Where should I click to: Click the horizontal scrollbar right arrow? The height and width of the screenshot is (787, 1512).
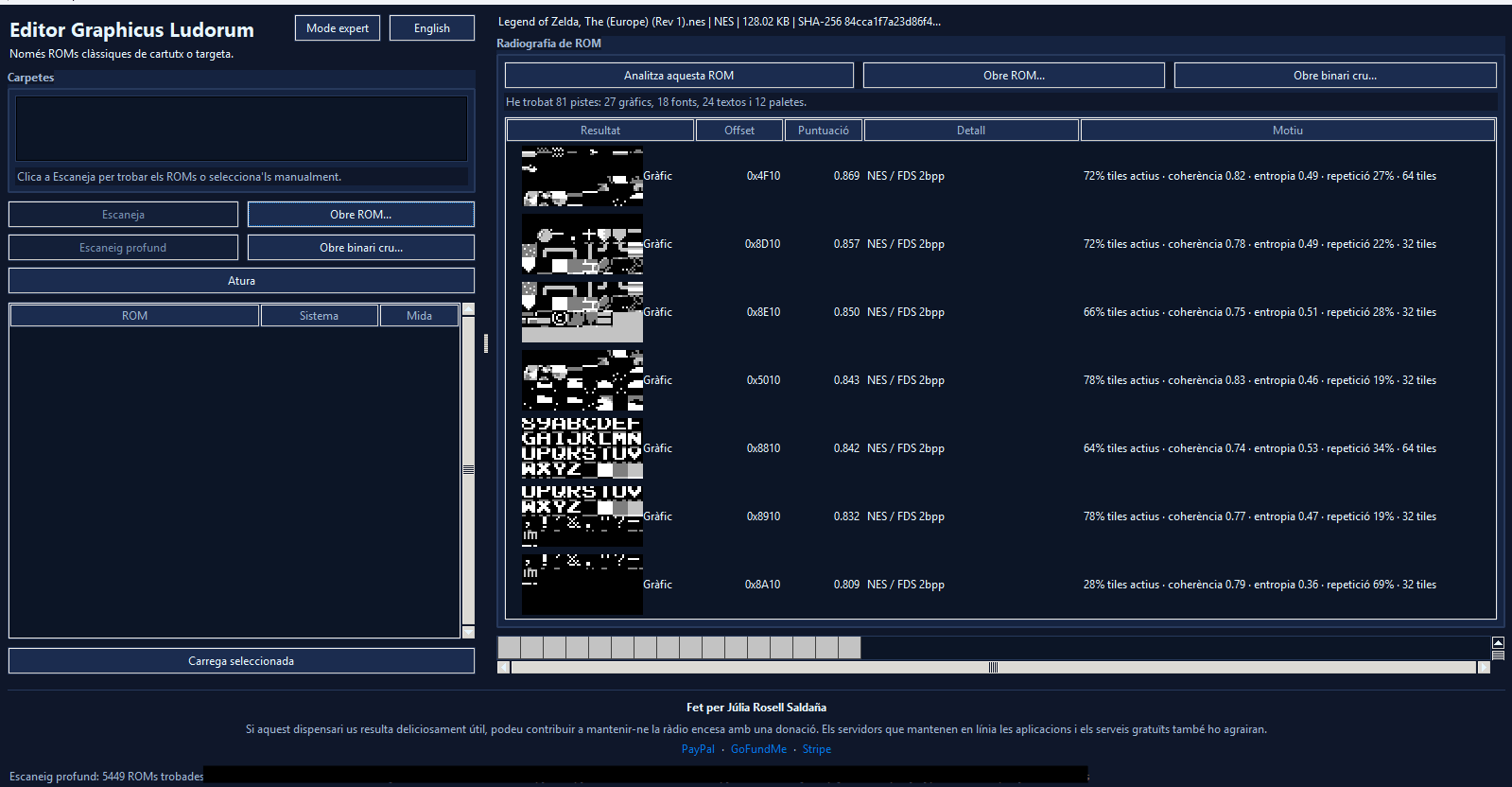1484,667
